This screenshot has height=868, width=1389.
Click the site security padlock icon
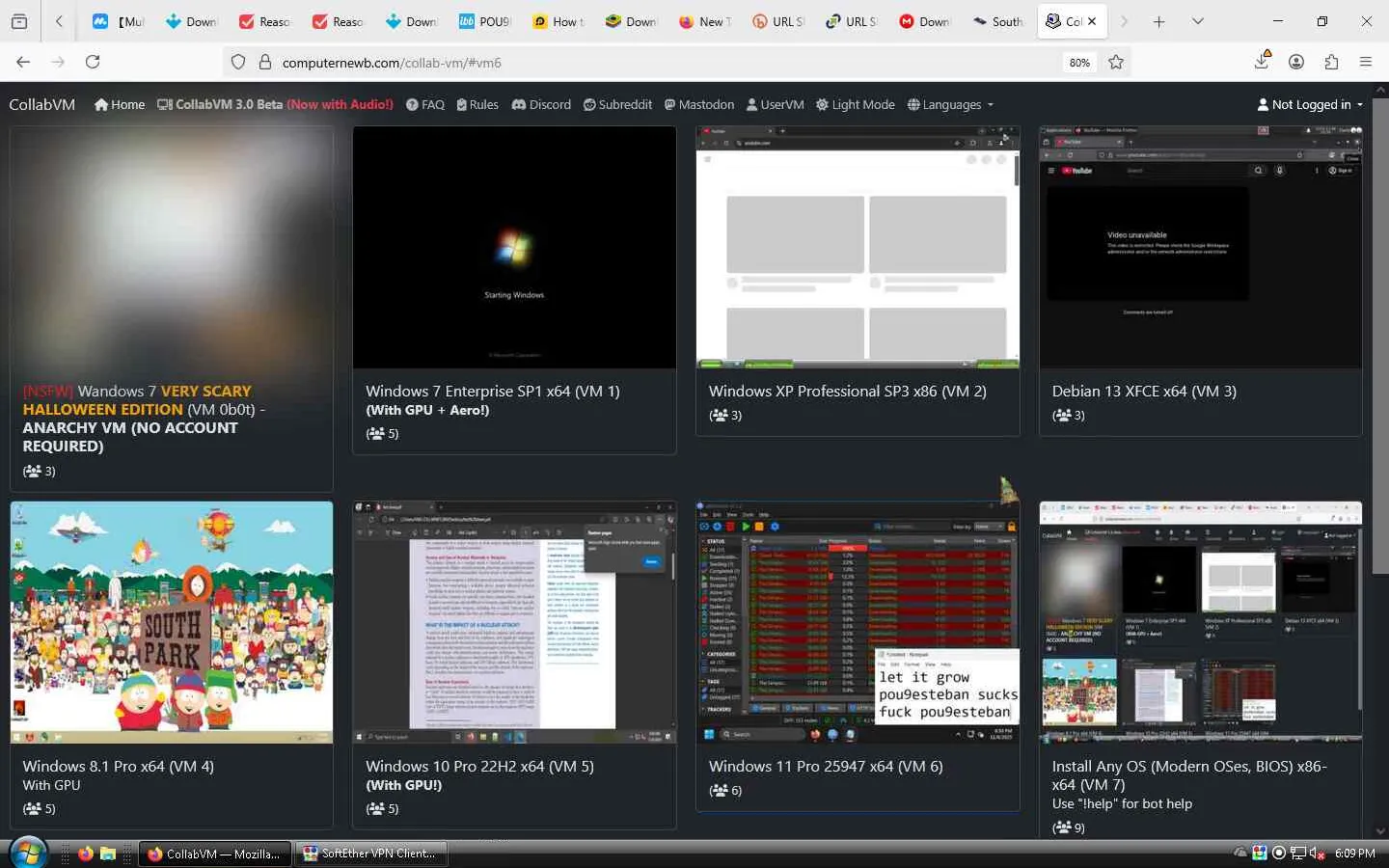coord(265,62)
